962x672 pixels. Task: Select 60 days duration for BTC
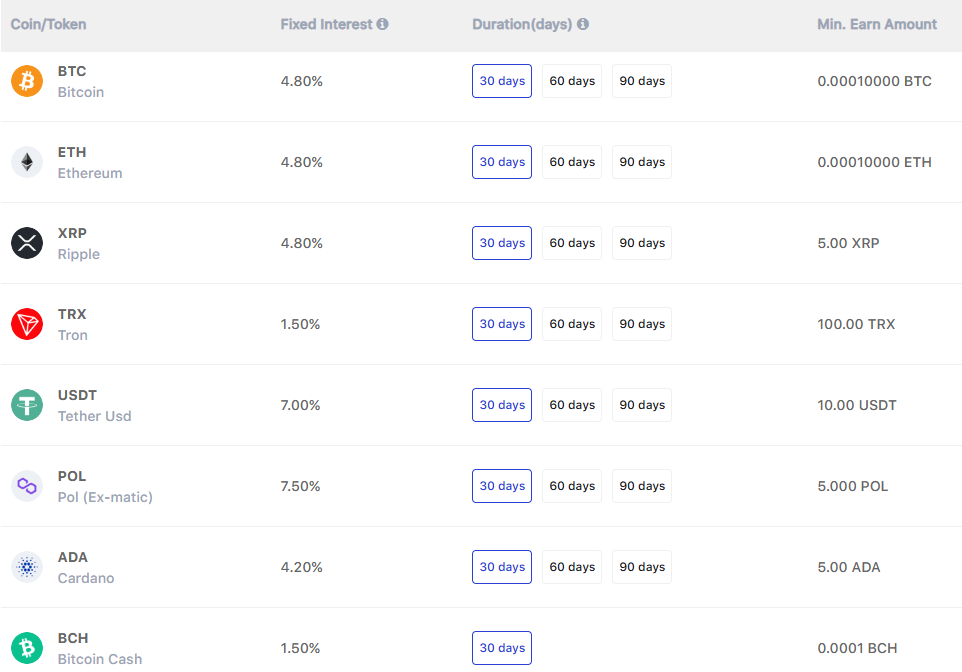click(x=571, y=81)
